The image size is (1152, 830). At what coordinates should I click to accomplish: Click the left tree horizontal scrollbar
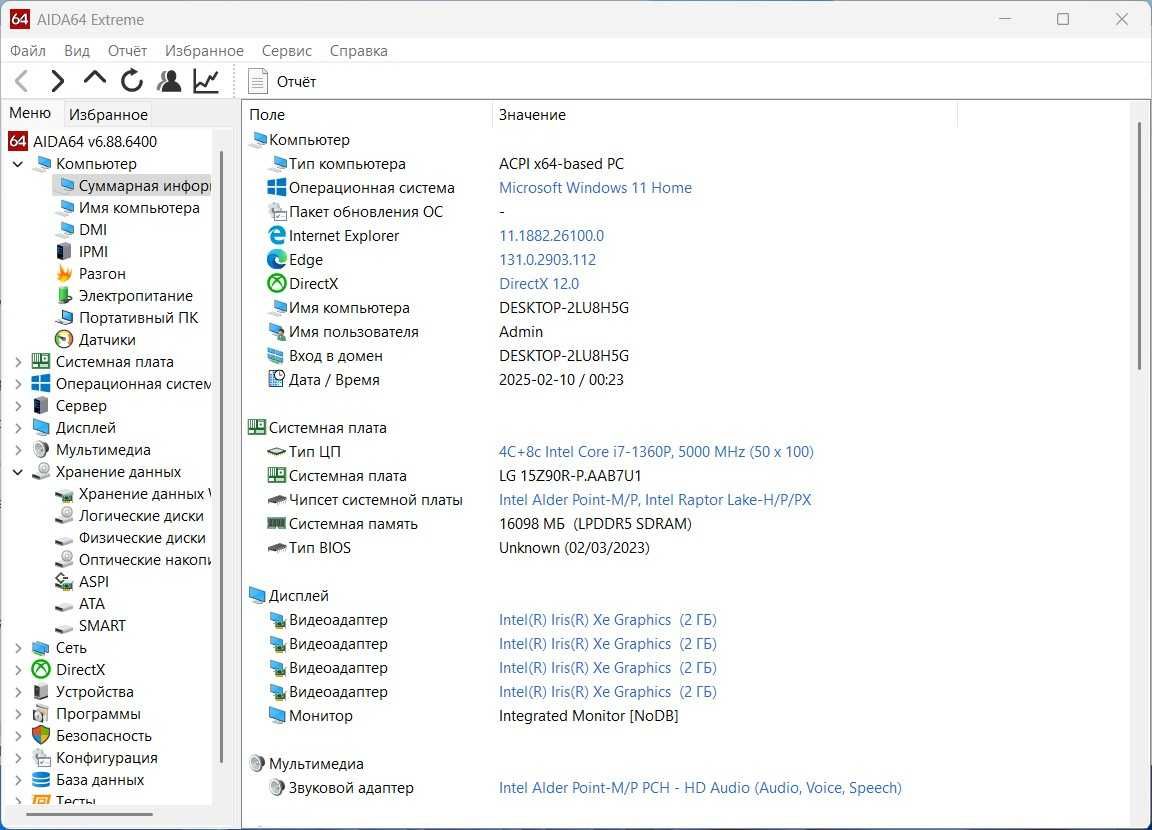90,814
